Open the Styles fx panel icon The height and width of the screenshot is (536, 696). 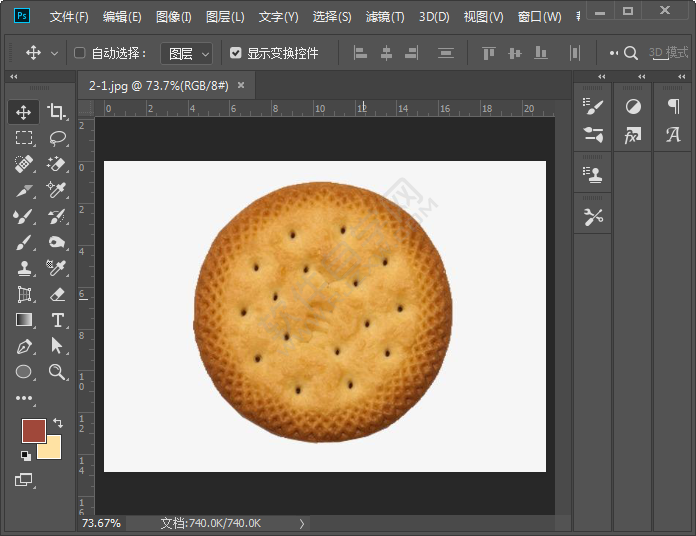tap(633, 135)
